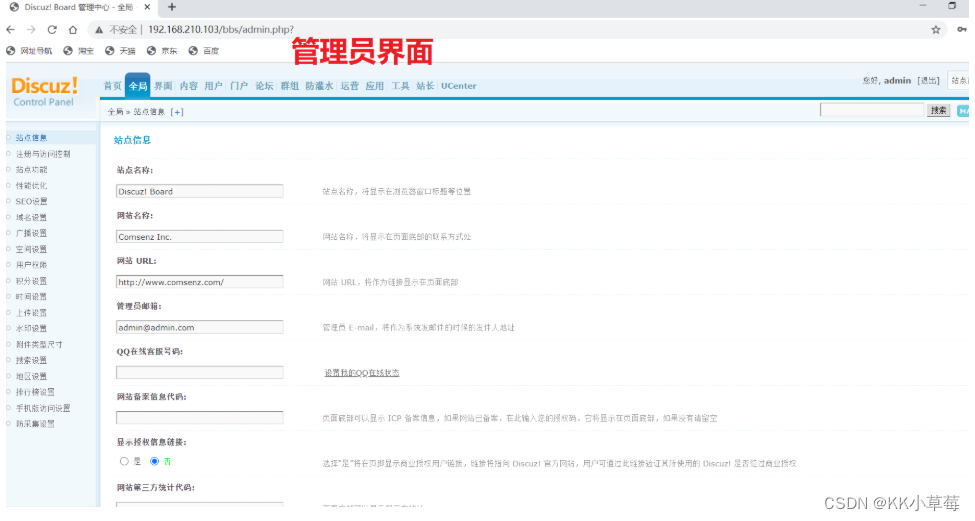Open the 网址导航 bookmark

tap(29, 51)
